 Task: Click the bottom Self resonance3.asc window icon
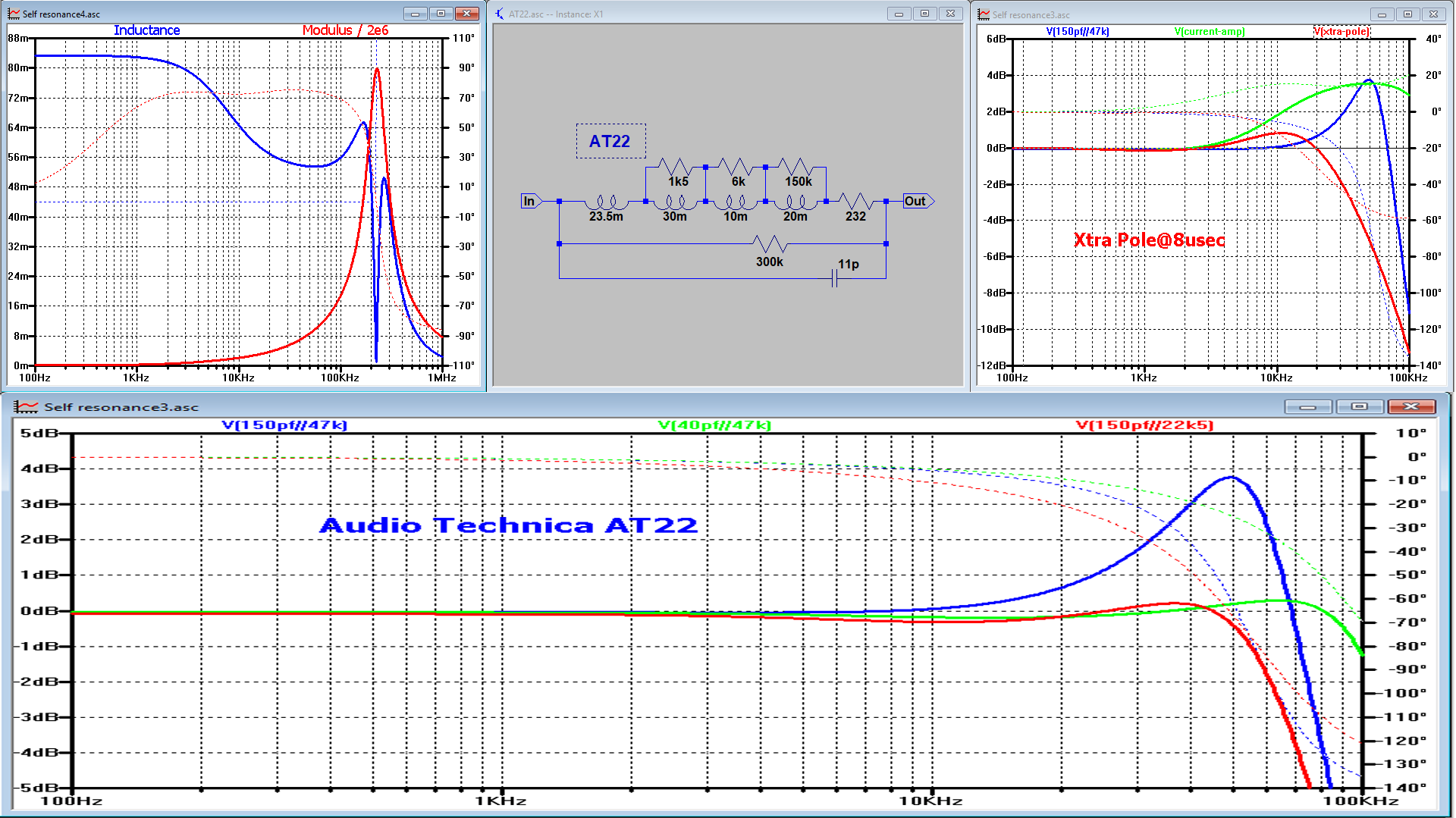point(26,407)
